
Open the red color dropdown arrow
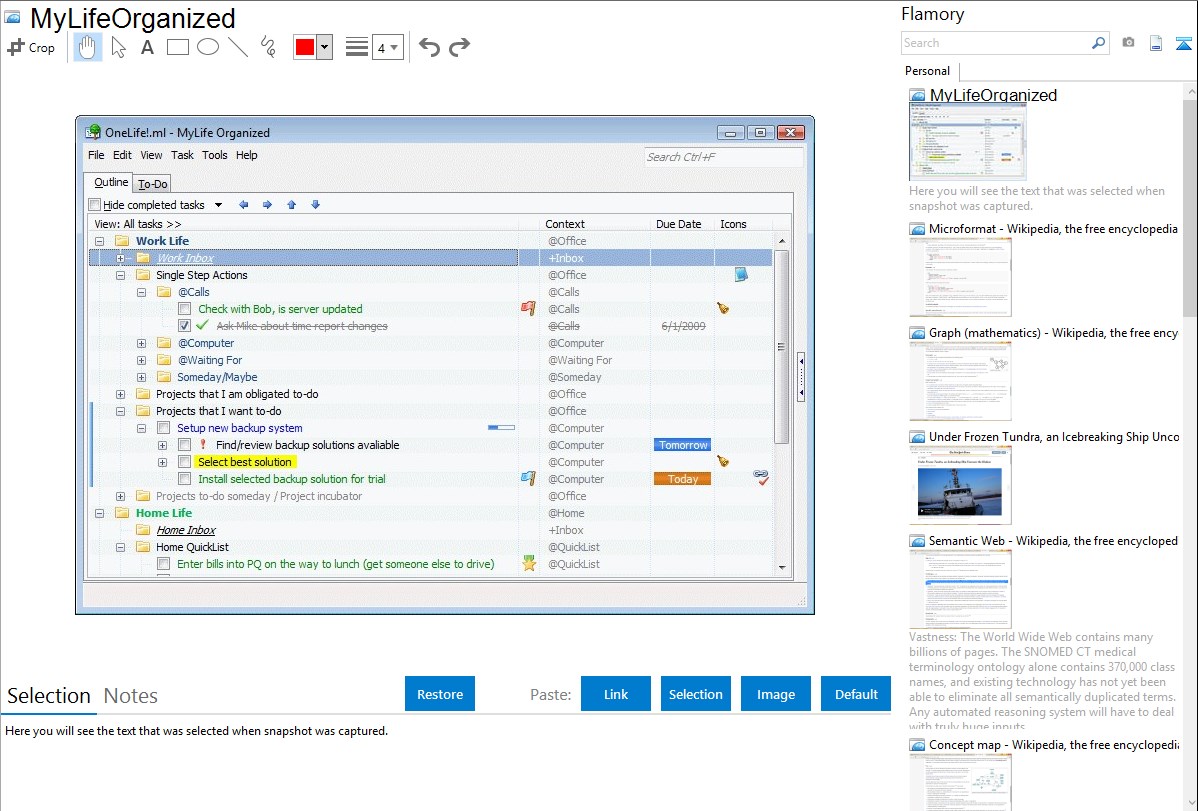pos(324,47)
